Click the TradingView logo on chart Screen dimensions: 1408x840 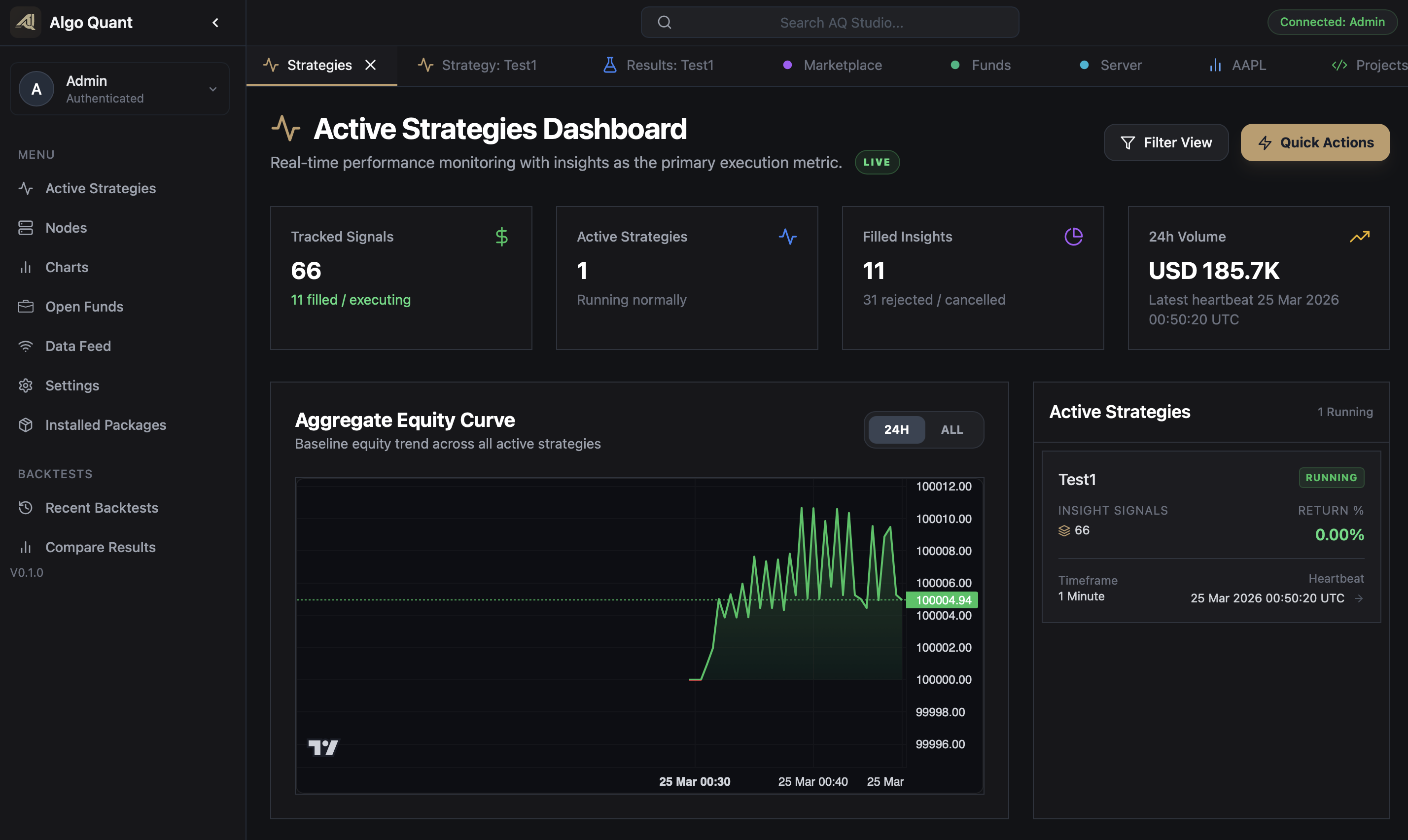coord(322,748)
